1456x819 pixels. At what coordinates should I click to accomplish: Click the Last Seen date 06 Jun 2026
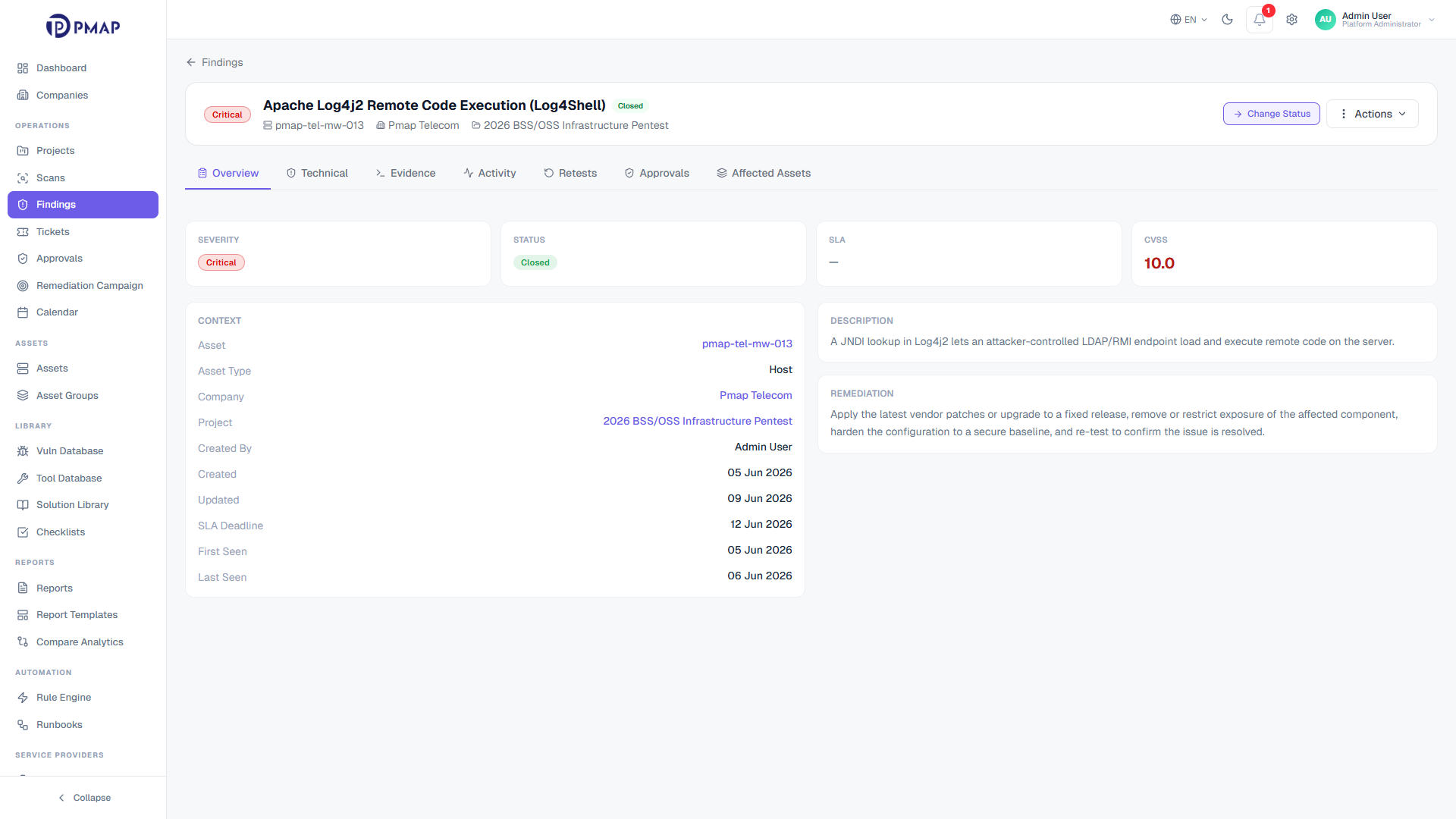click(x=760, y=576)
